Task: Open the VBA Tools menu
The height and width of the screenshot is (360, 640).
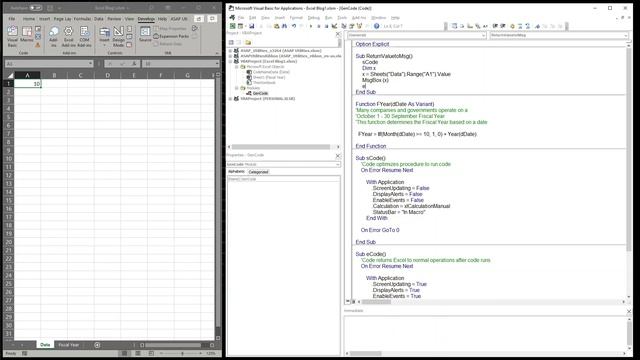Action: tap(342, 18)
